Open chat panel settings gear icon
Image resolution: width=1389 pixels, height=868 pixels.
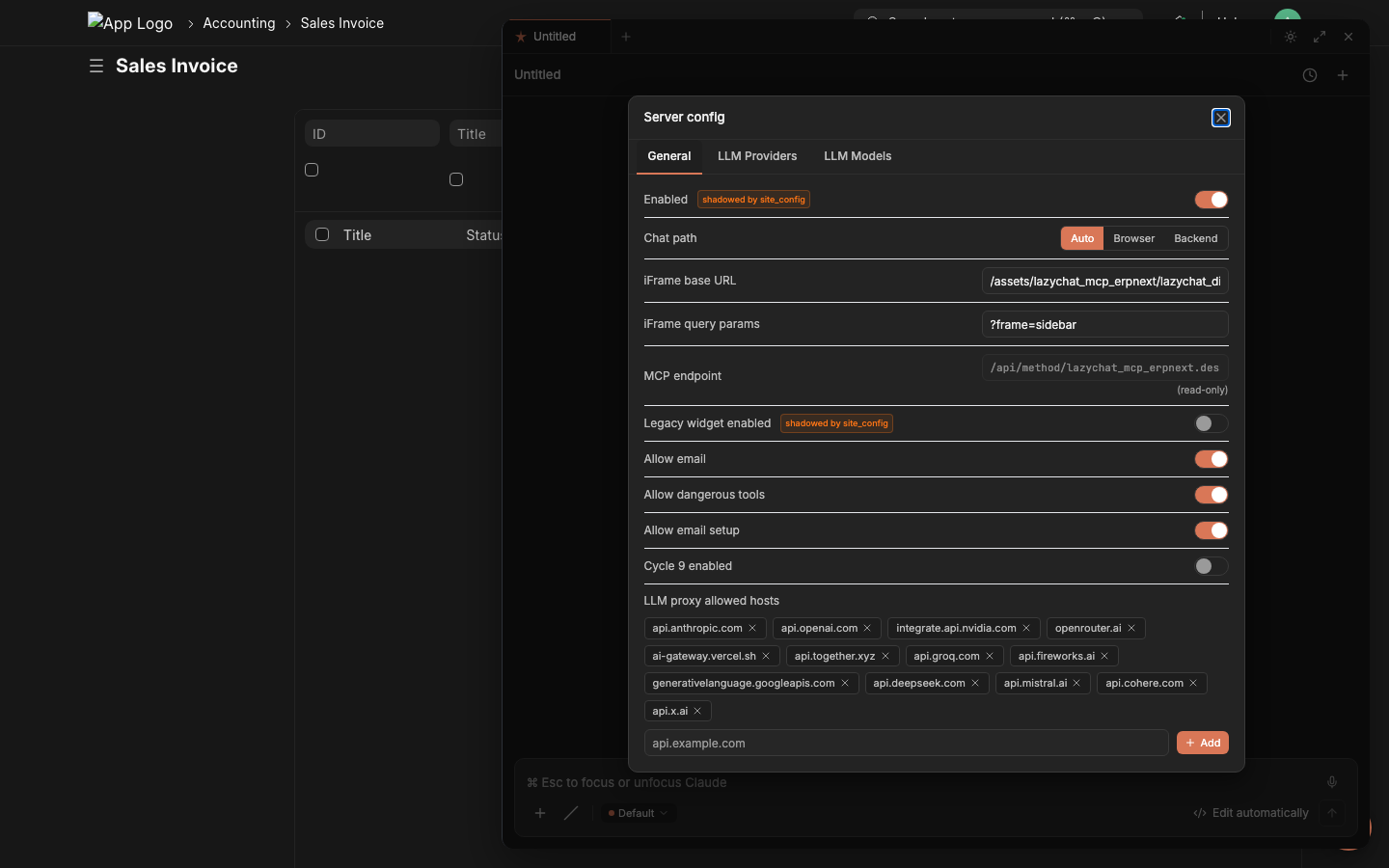1291,37
